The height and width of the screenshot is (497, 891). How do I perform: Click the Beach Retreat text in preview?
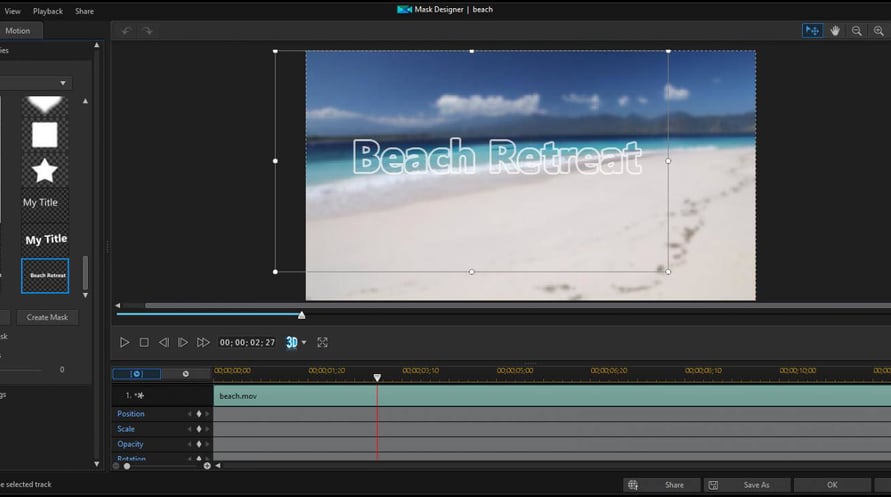pyautogui.click(x=497, y=157)
